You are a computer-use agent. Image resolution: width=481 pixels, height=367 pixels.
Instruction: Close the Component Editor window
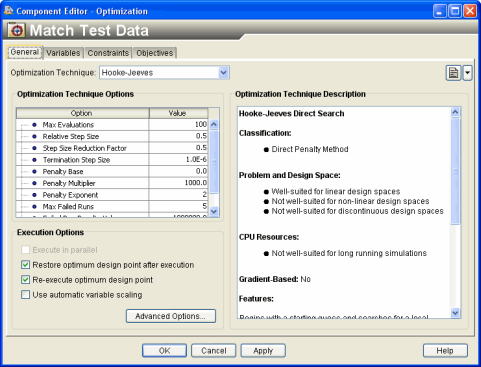point(470,11)
